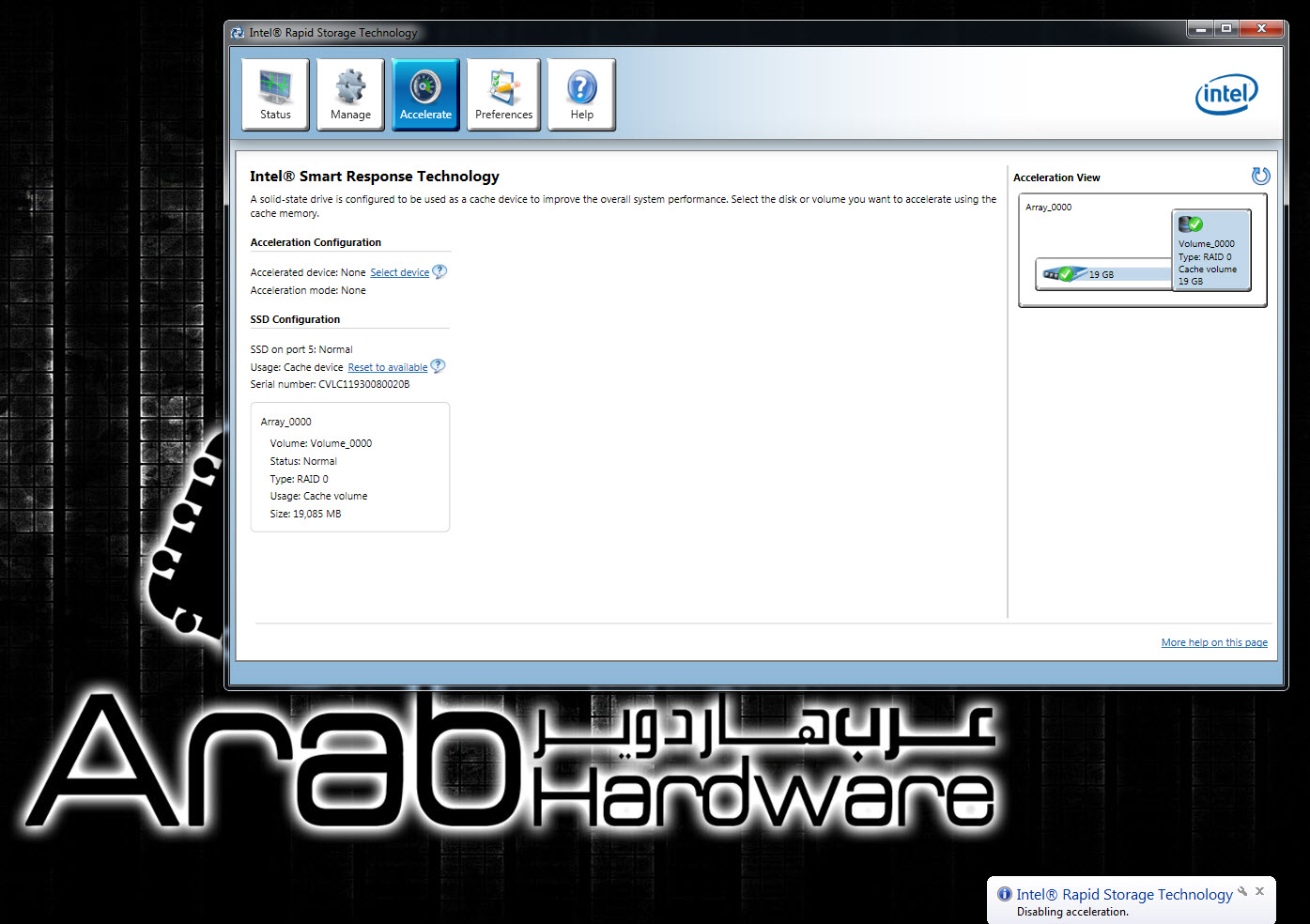
Task: Open the Manage tab
Action: [x=350, y=94]
